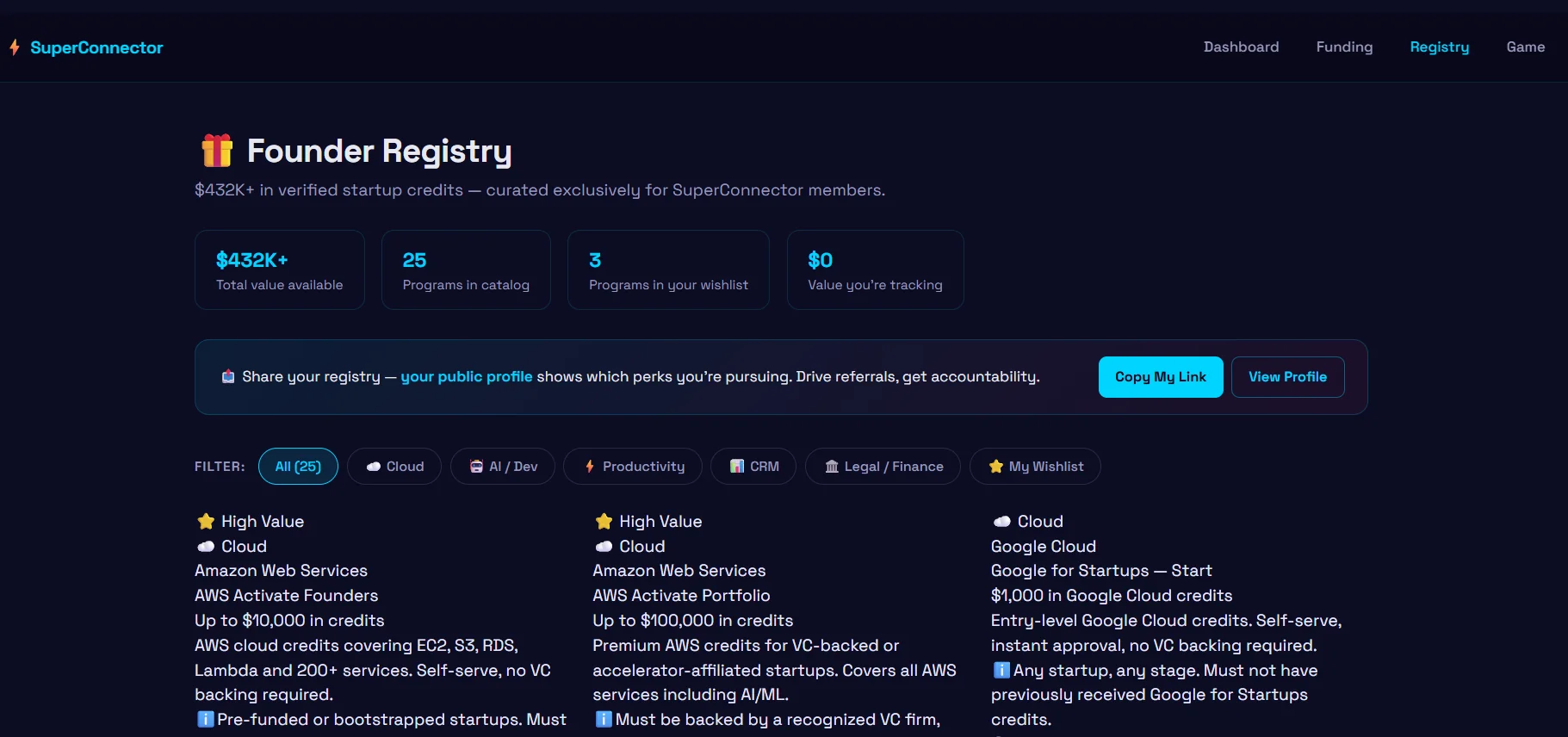Click the Copy My Link button
This screenshot has height=737, width=1568.
1161,377
